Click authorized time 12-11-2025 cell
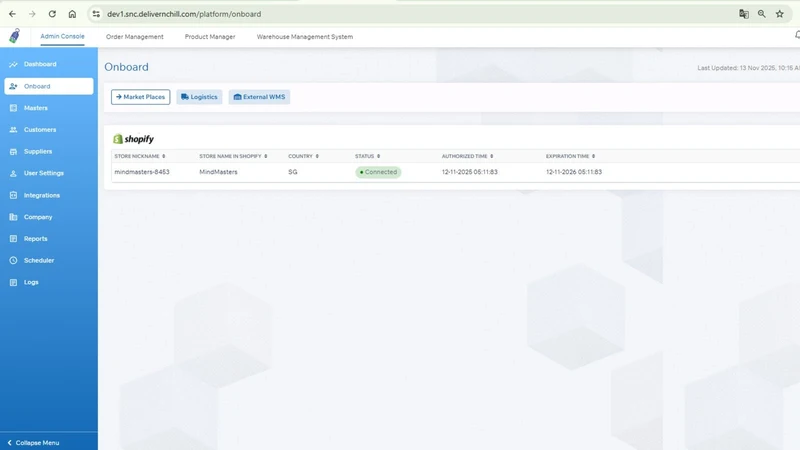Viewport: 800px width, 450px height. pyautogui.click(x=469, y=172)
